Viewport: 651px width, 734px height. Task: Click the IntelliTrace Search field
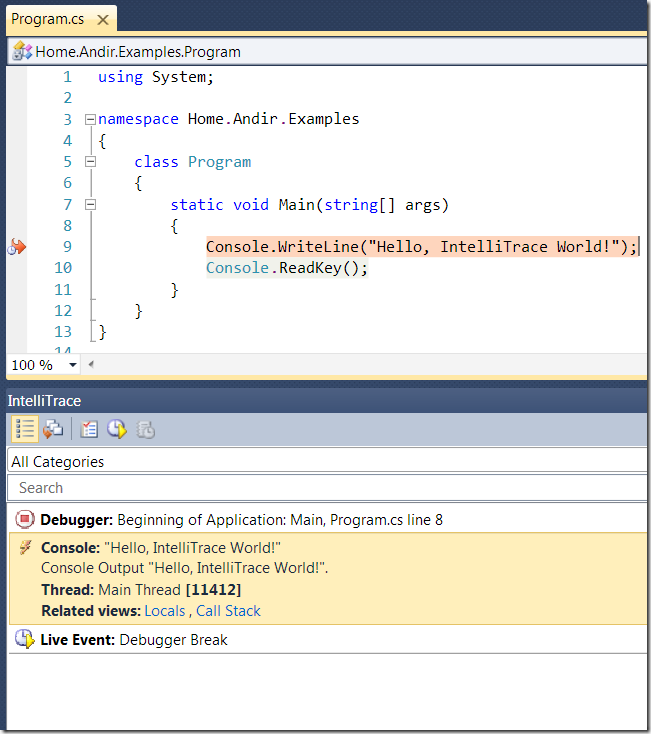tap(328, 488)
